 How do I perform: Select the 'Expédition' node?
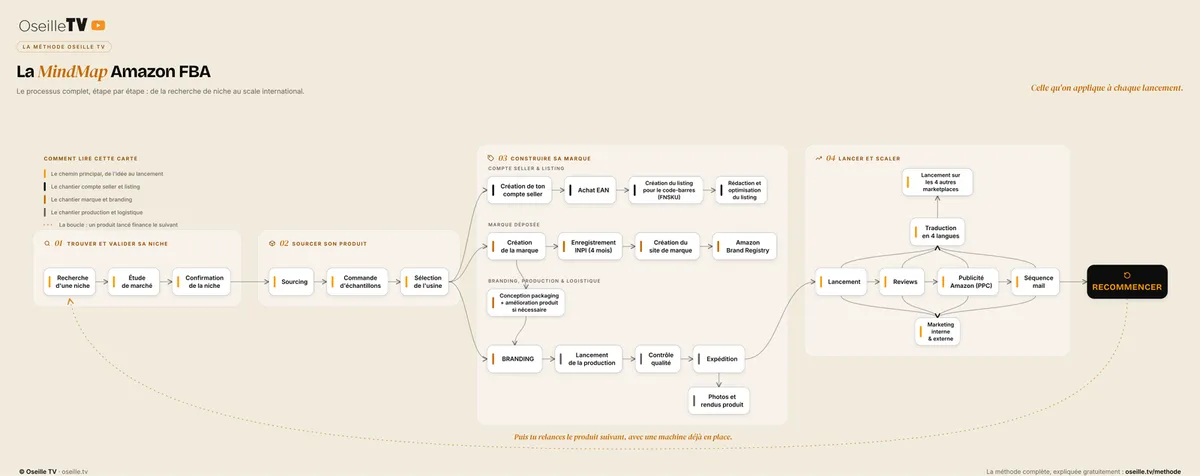pyautogui.click(x=720, y=358)
